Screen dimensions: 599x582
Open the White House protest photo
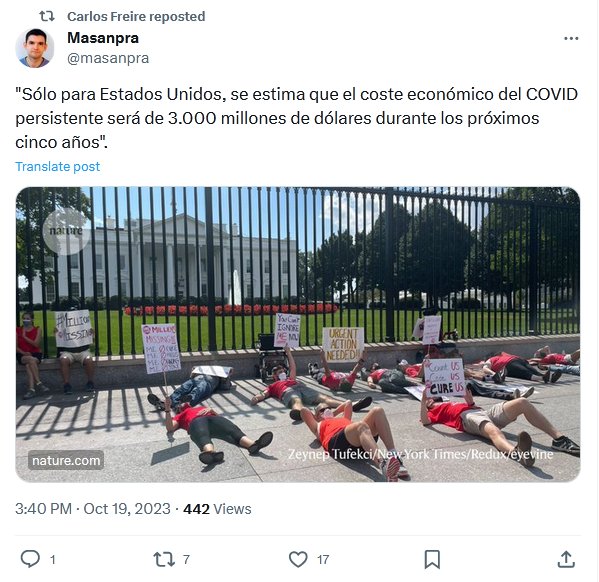(298, 334)
